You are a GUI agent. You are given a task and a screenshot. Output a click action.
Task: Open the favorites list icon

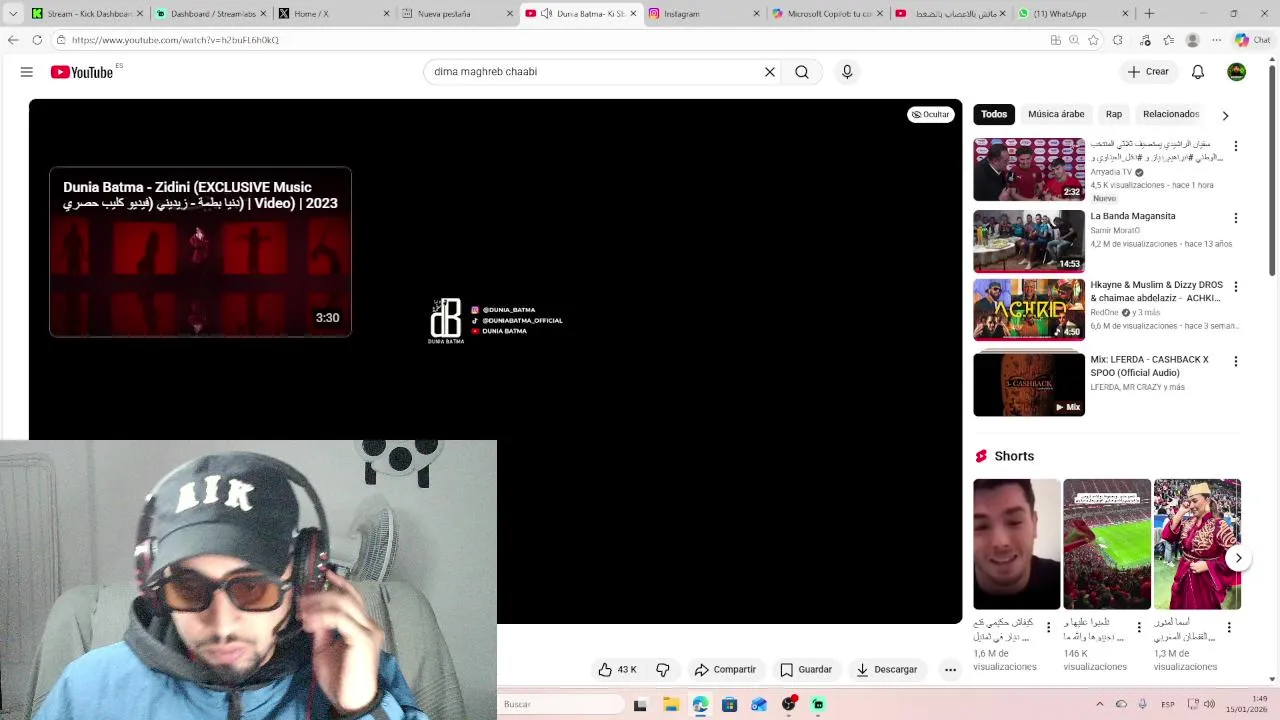1168,40
